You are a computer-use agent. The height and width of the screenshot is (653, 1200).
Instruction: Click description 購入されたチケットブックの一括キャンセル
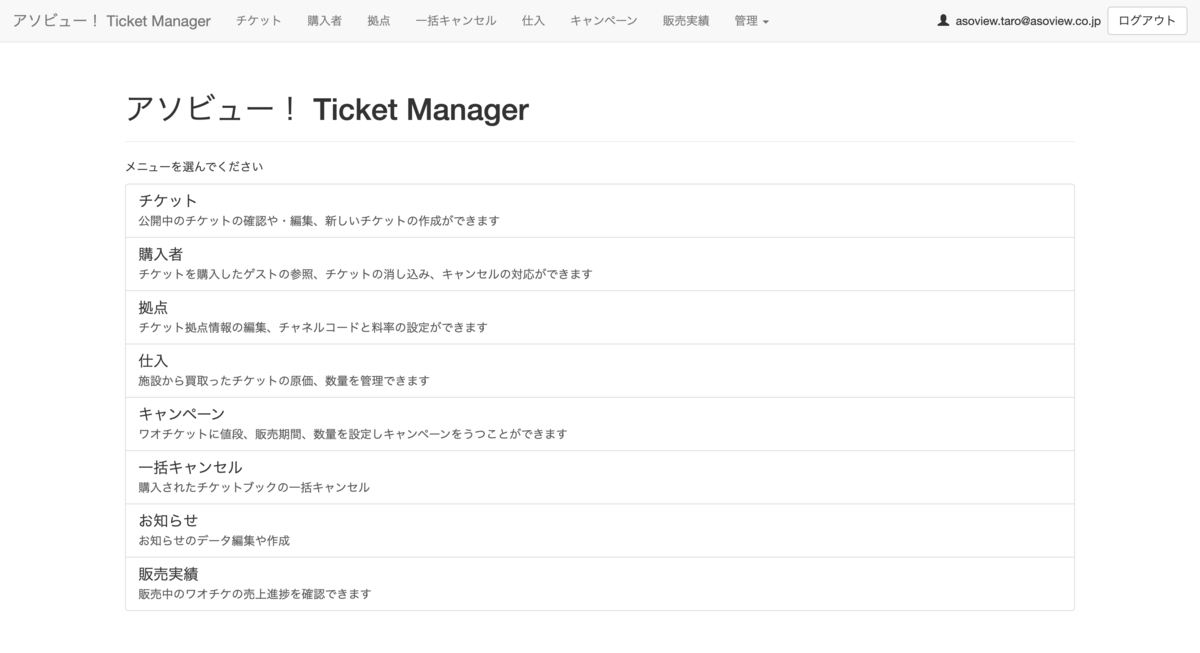[254, 487]
